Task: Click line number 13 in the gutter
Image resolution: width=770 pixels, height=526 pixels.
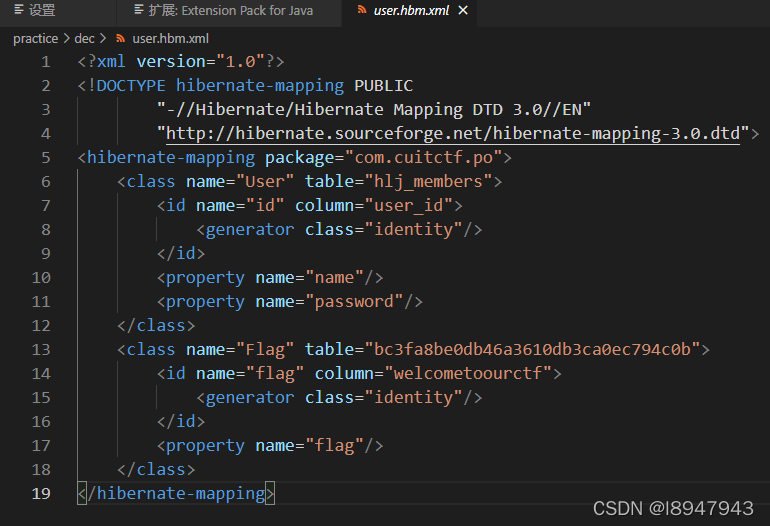Action: coord(41,349)
